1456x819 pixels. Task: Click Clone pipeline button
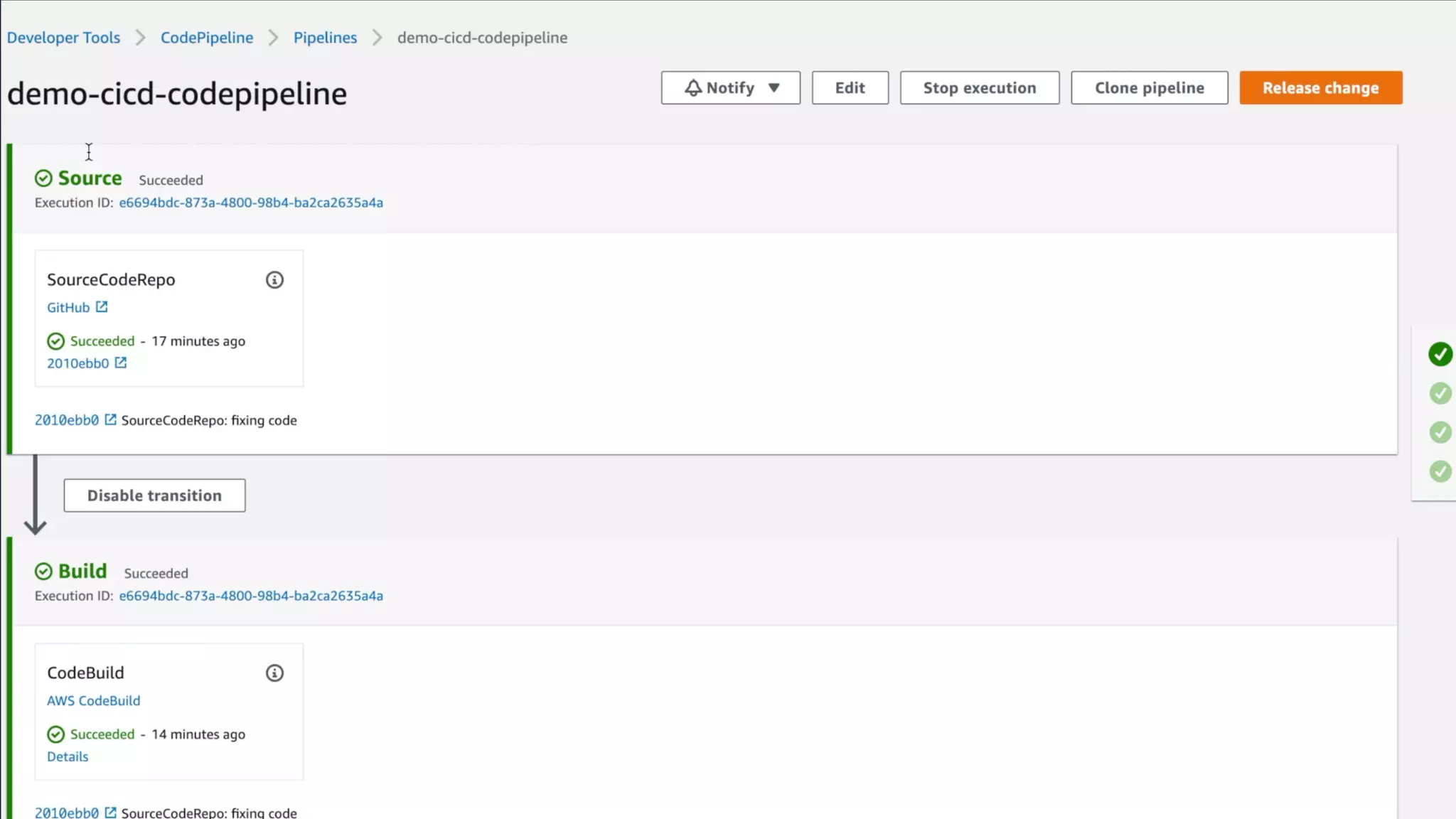pyautogui.click(x=1149, y=87)
